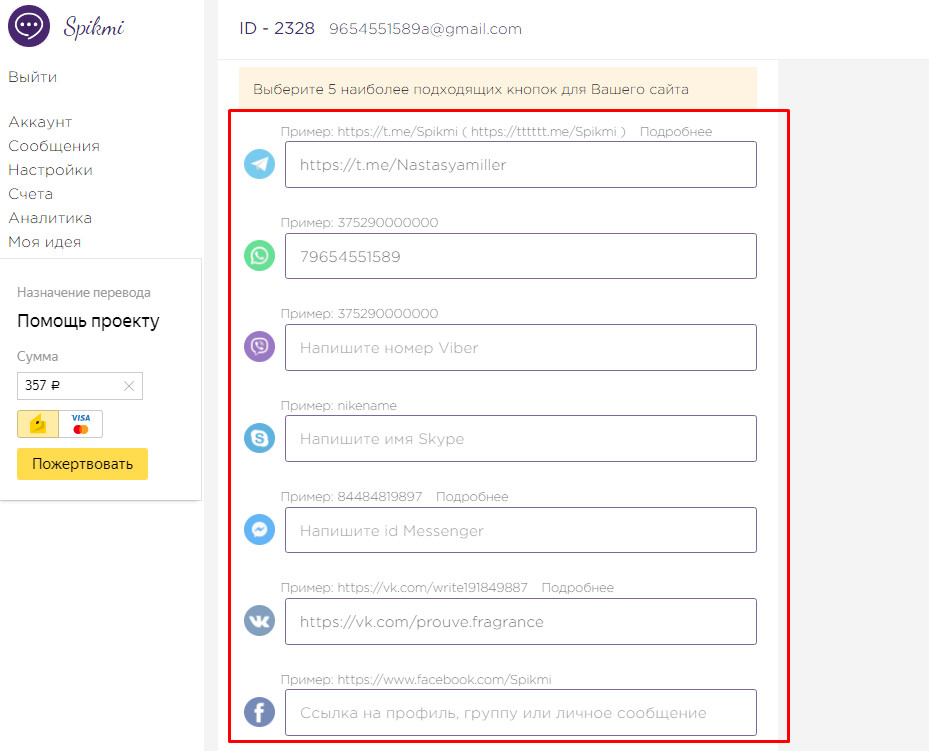Click the Skype icon
The width and height of the screenshot is (929, 751).
coord(260,438)
